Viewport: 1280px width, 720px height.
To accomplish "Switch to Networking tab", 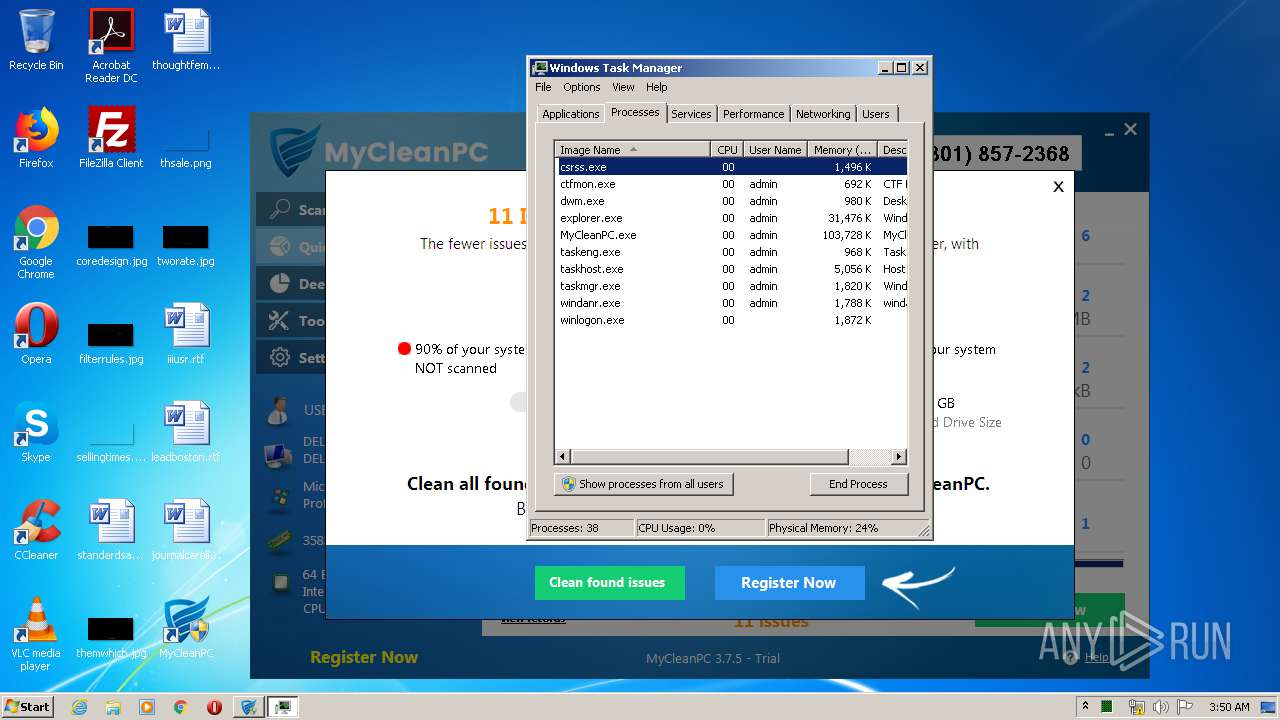I will coord(823,114).
